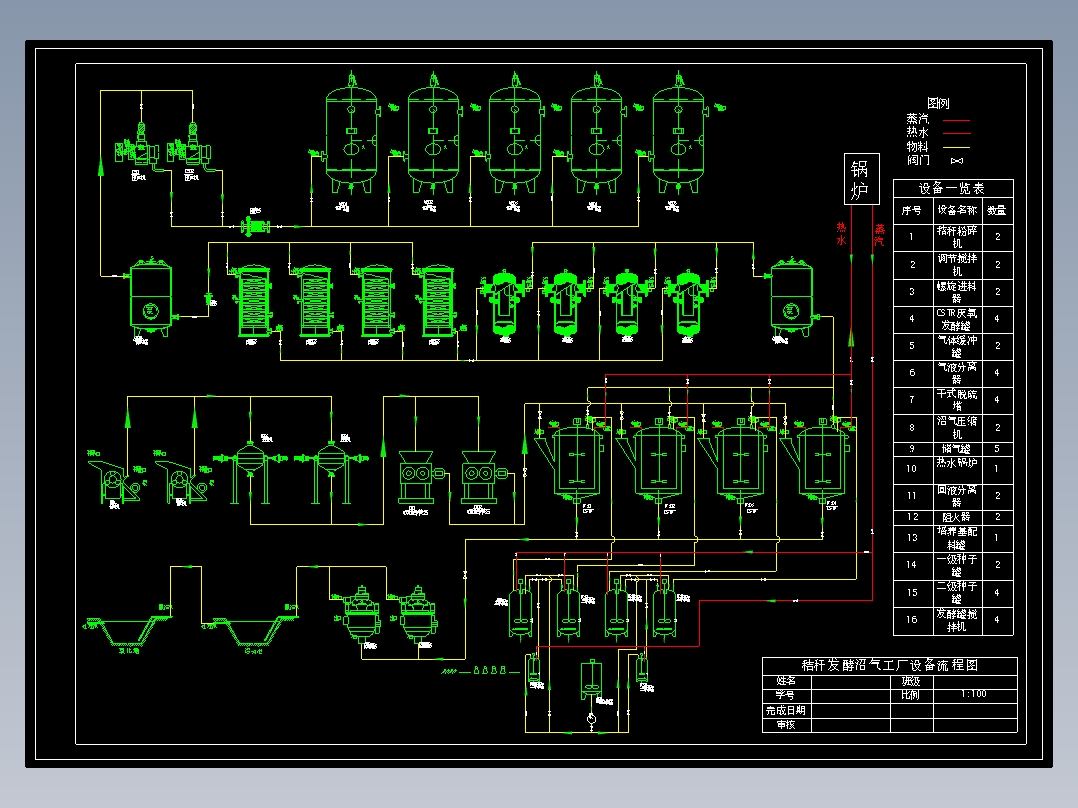Select the drawing title 秸秆发酵沼气工厂设备流程图
This screenshot has width=1078, height=808.
(890, 665)
